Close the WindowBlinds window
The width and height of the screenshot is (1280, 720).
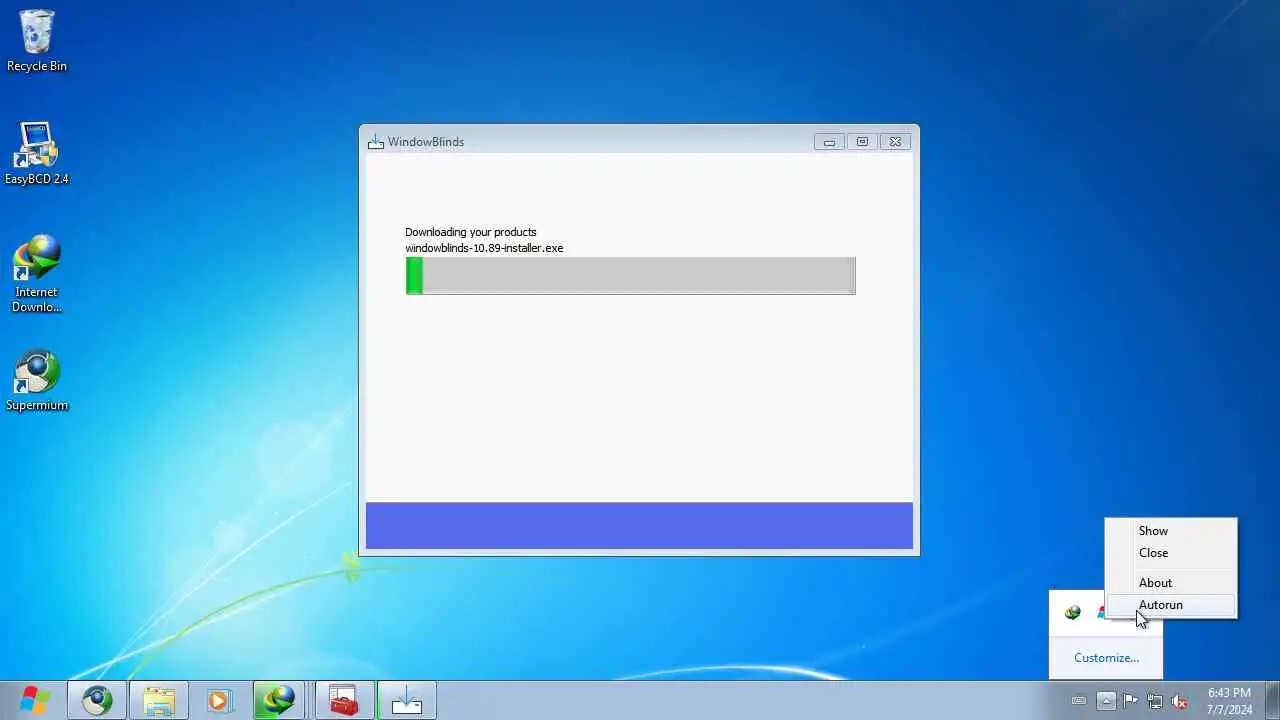coord(895,142)
